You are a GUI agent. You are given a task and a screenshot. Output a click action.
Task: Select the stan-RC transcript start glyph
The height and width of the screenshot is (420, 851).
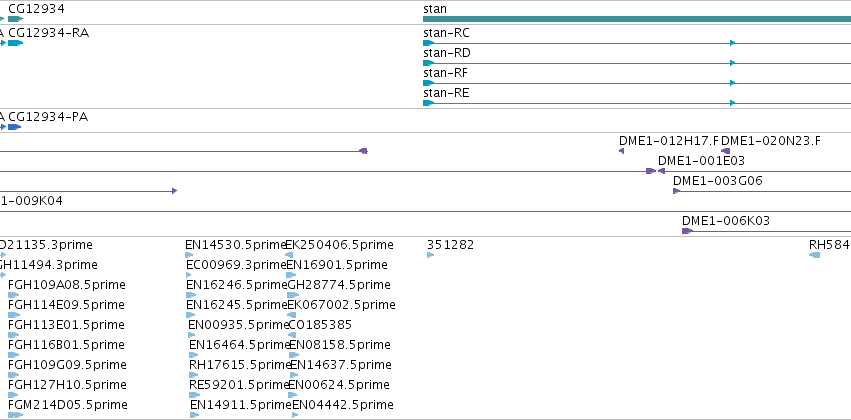428,43
